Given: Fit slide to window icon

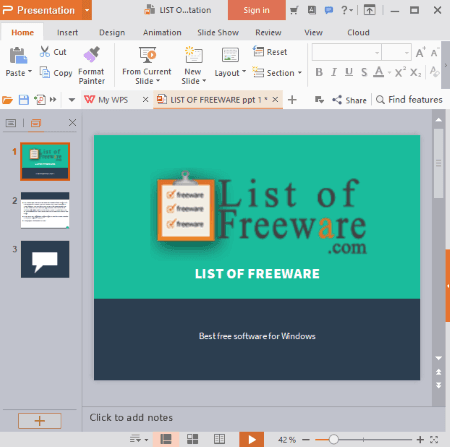Looking at the screenshot, I should tap(434, 440).
